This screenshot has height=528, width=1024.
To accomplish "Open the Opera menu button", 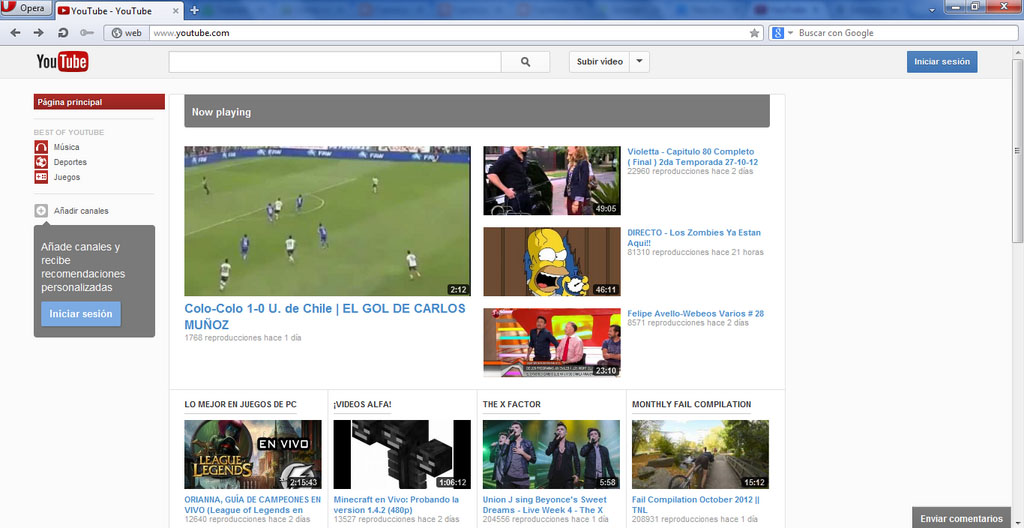I will (26, 9).
